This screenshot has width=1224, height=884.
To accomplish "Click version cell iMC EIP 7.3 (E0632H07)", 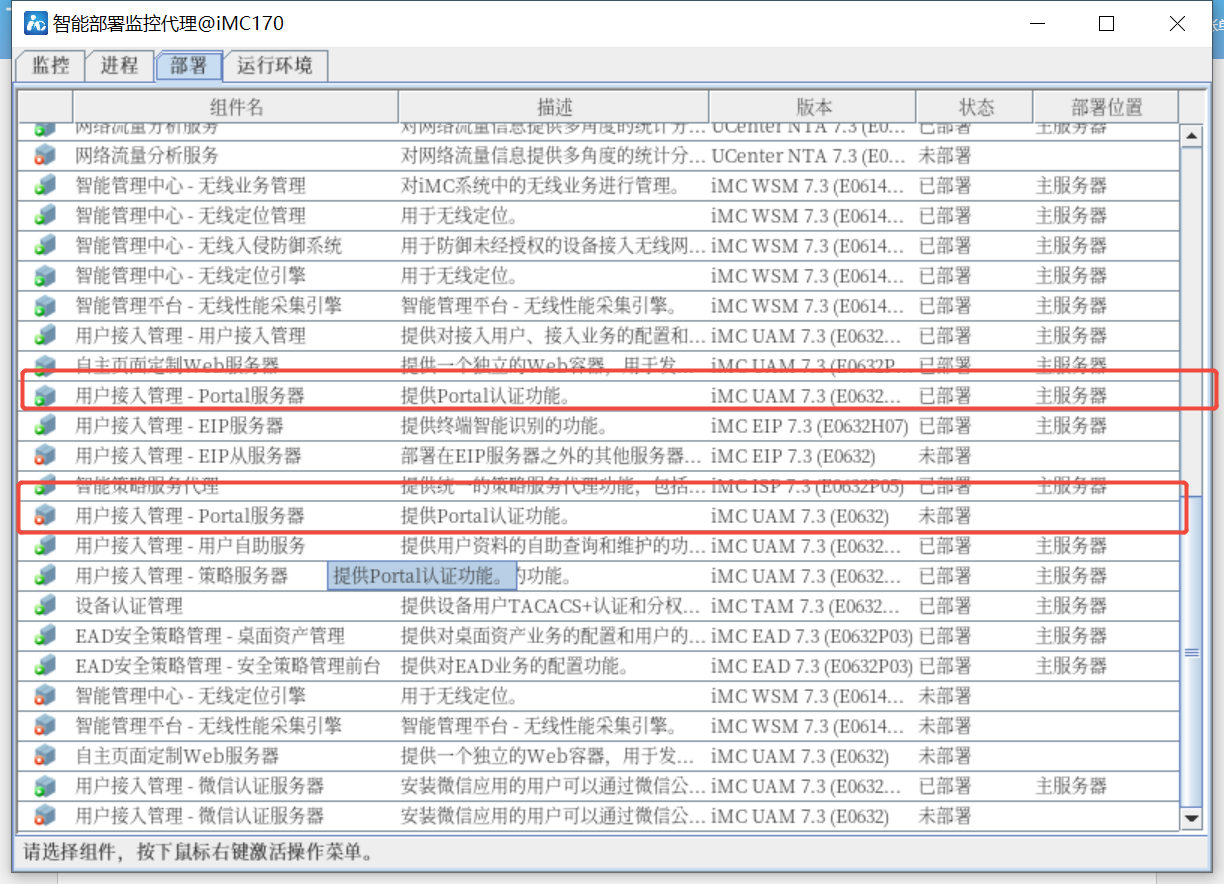I will click(810, 426).
